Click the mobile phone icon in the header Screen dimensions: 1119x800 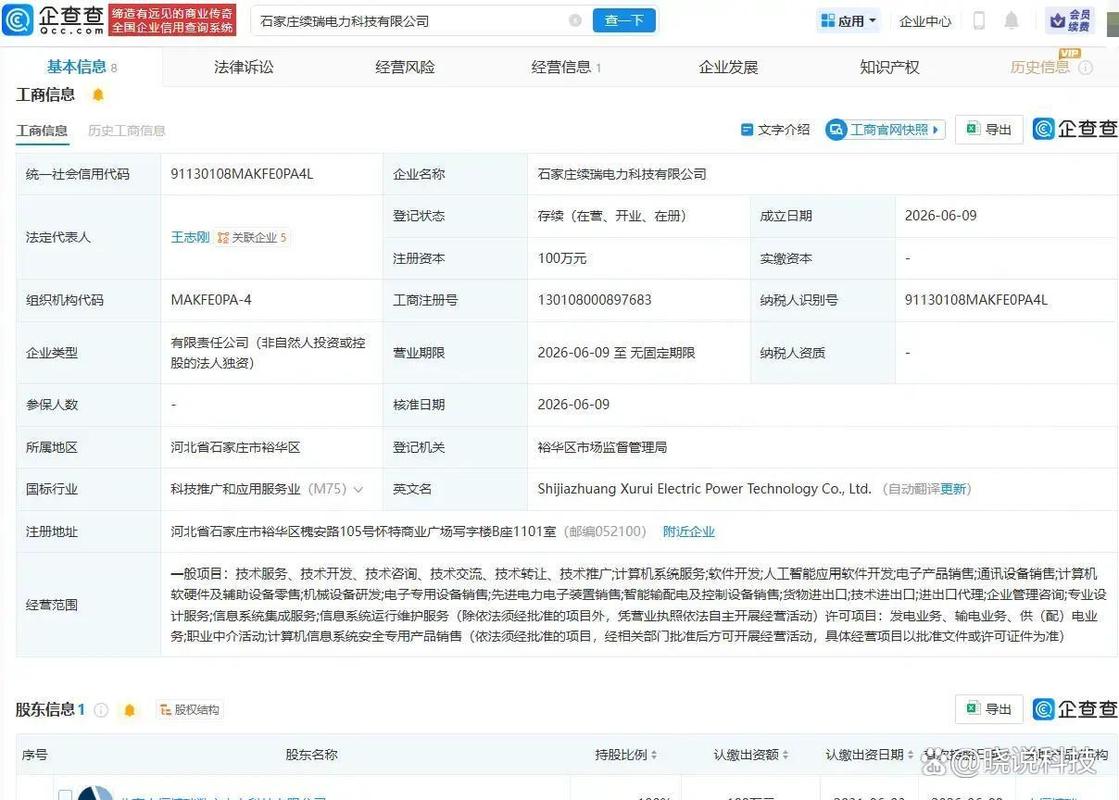979,21
